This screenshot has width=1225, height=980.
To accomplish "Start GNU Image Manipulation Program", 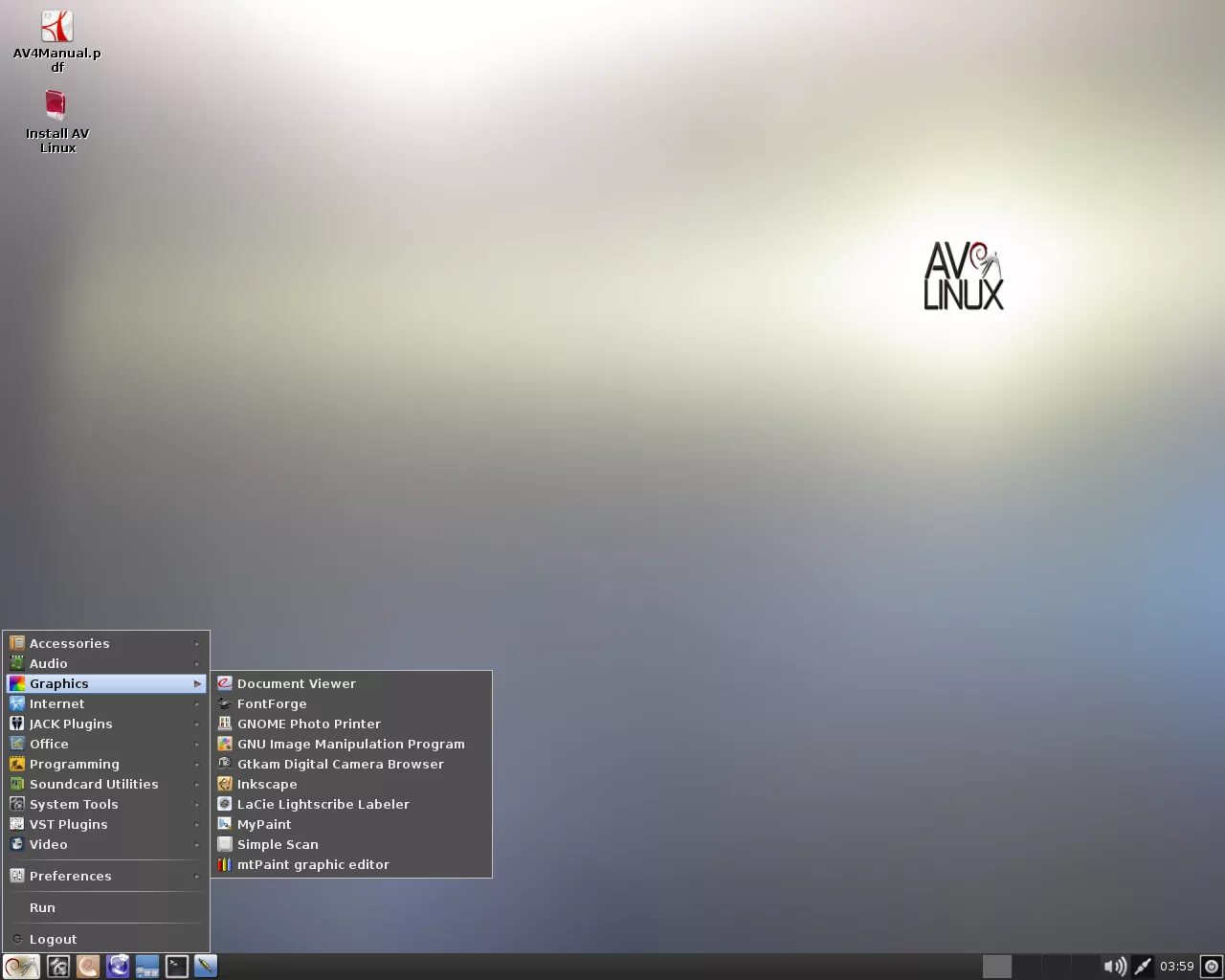I will pyautogui.click(x=351, y=744).
